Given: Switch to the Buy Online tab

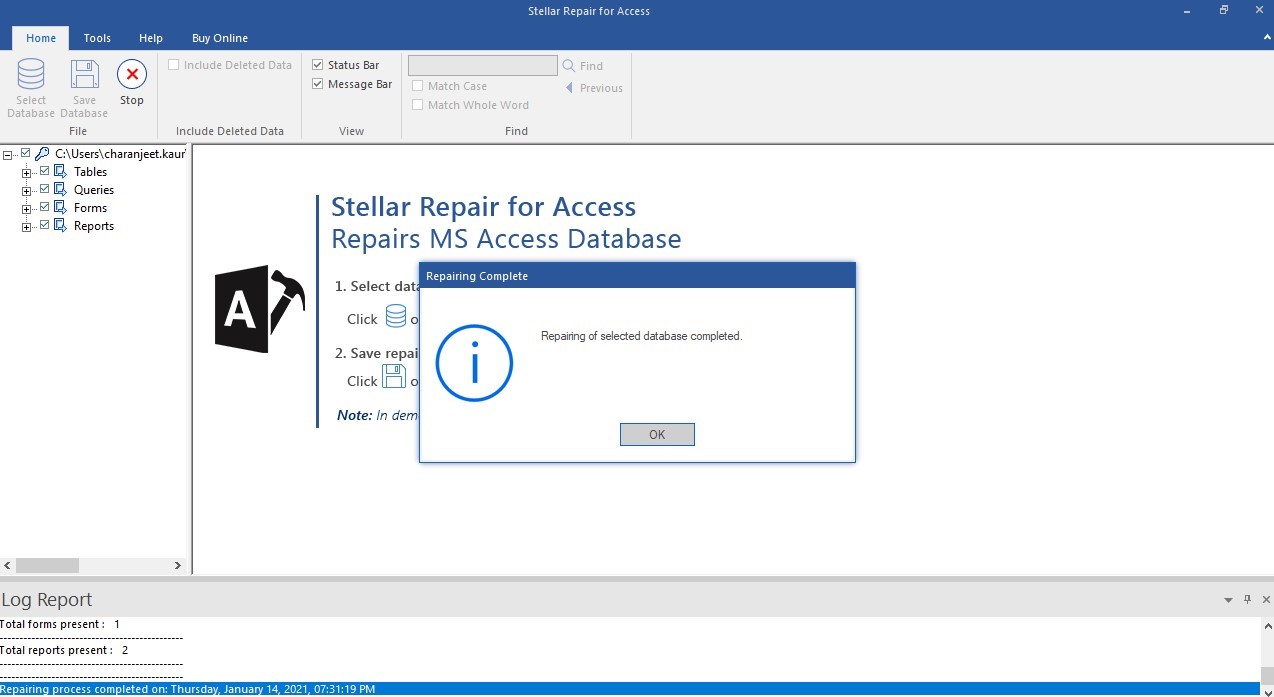Looking at the screenshot, I should [x=219, y=38].
